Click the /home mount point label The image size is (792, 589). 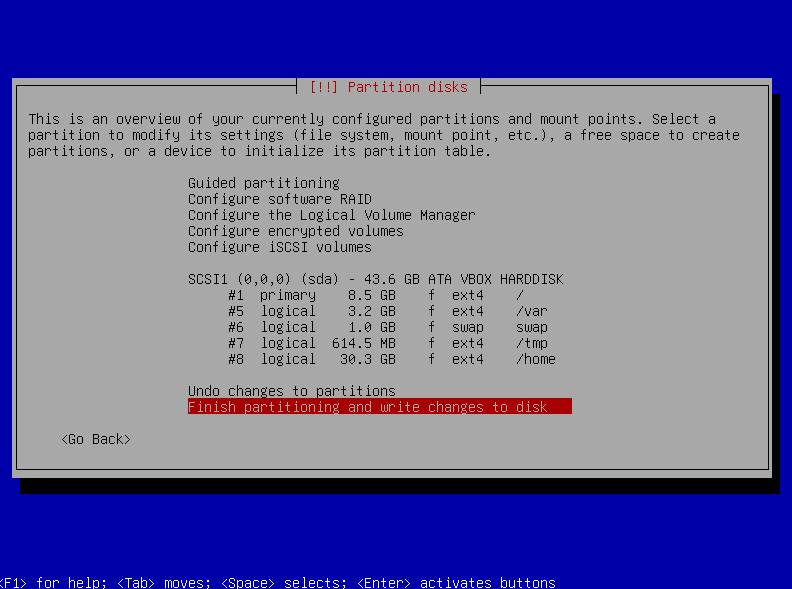click(x=535, y=359)
